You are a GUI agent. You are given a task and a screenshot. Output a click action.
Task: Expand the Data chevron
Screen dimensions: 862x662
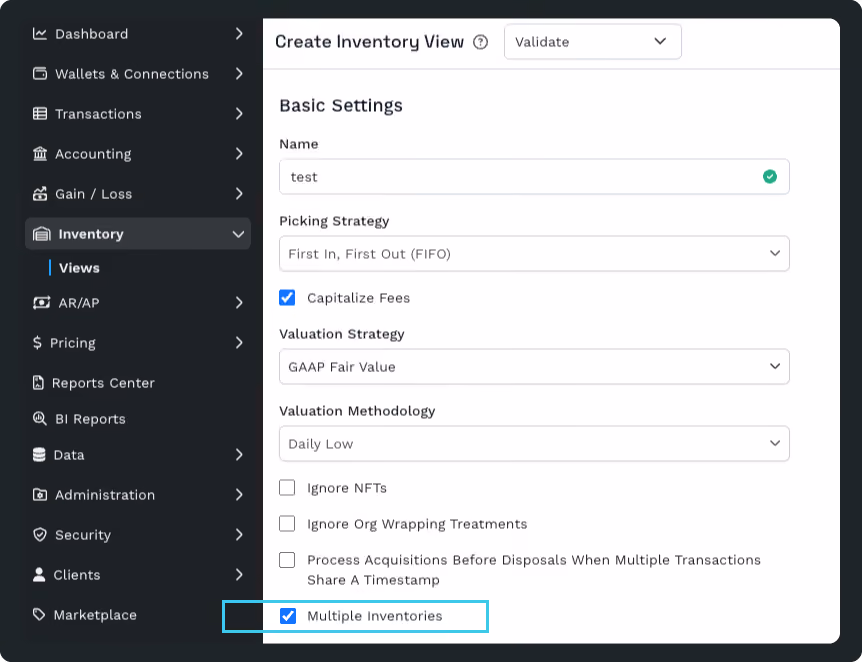click(x=239, y=455)
